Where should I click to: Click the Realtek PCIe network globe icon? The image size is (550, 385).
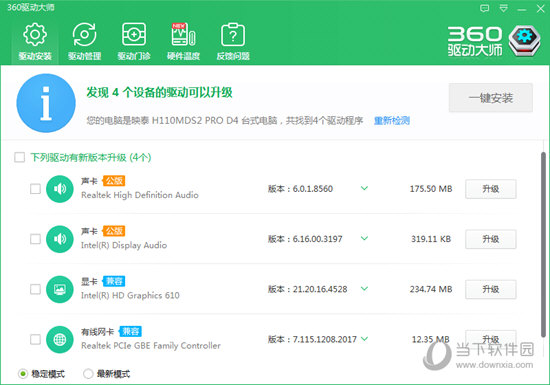tap(60, 339)
